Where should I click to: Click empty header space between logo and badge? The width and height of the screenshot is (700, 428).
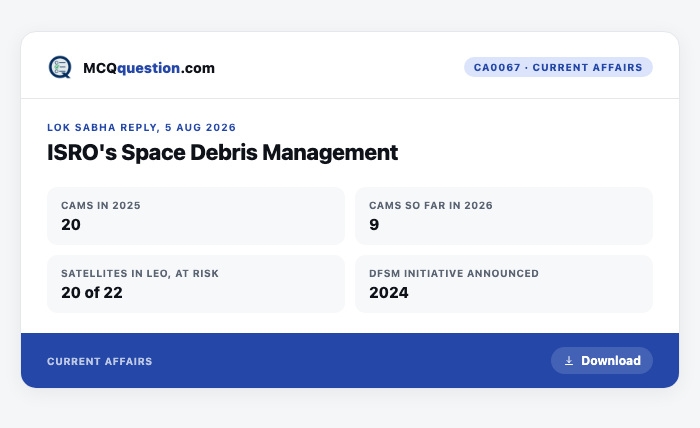(x=339, y=67)
